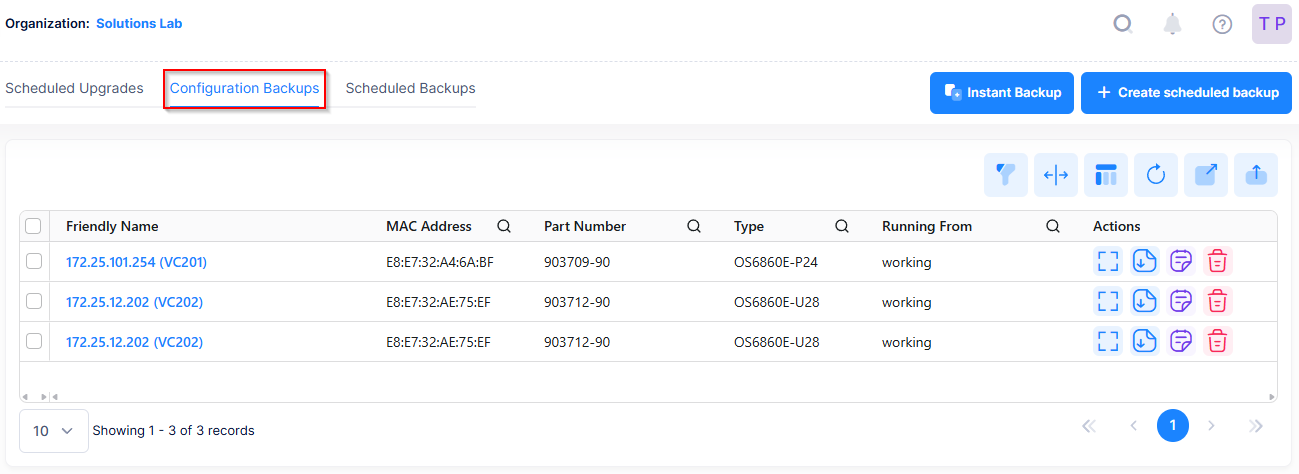Download backup file for VC201 row
This screenshot has height=474, width=1299.
point(1144,262)
